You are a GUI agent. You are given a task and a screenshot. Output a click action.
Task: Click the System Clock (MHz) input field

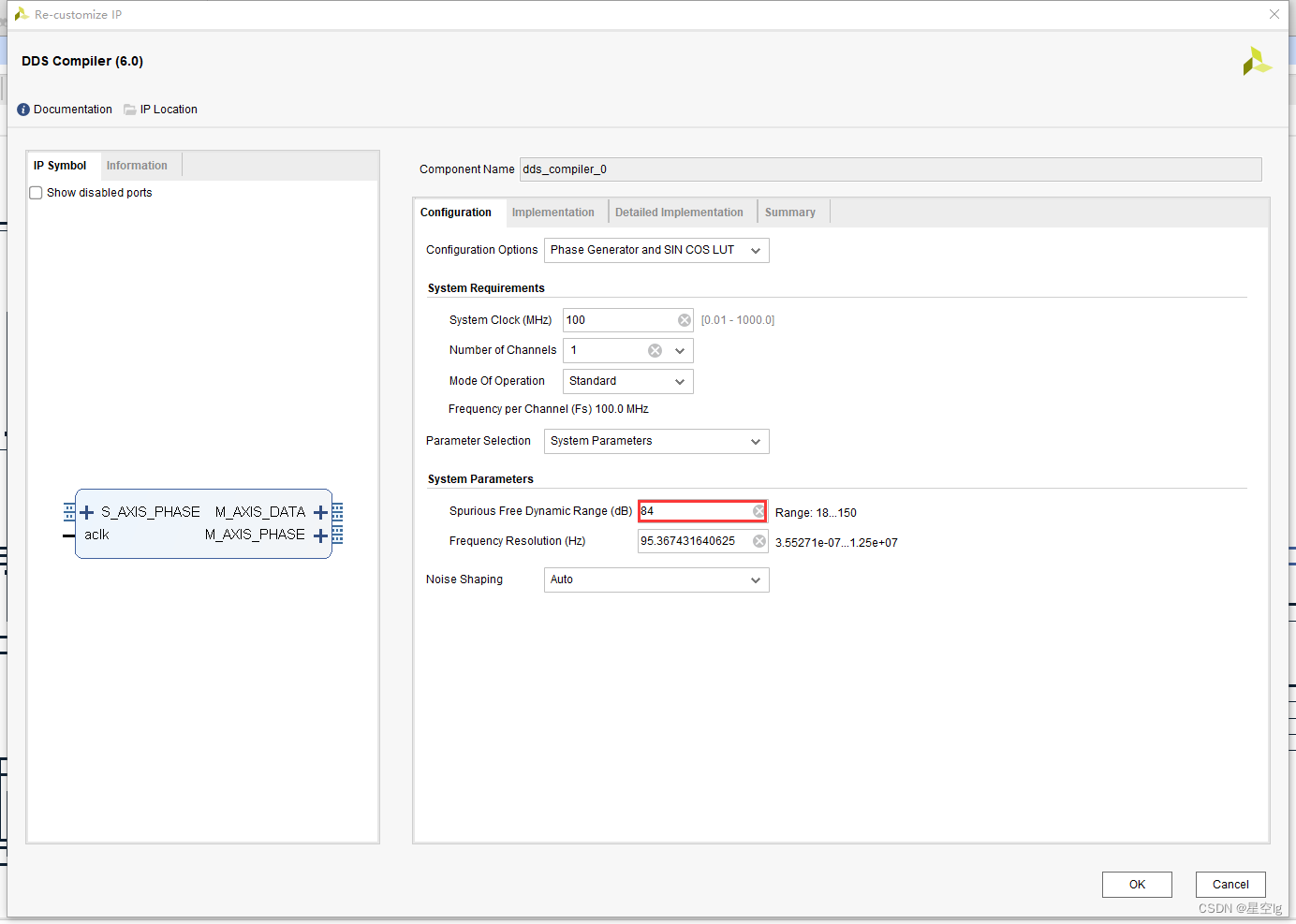click(628, 320)
